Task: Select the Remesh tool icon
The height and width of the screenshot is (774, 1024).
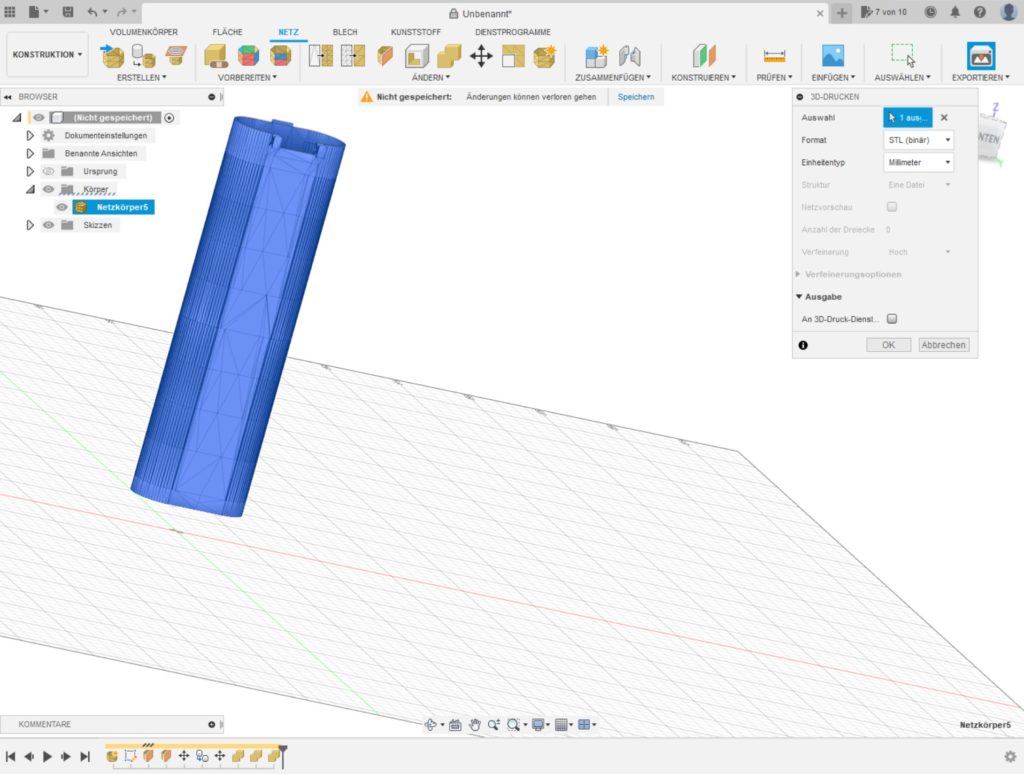Action: [321, 56]
